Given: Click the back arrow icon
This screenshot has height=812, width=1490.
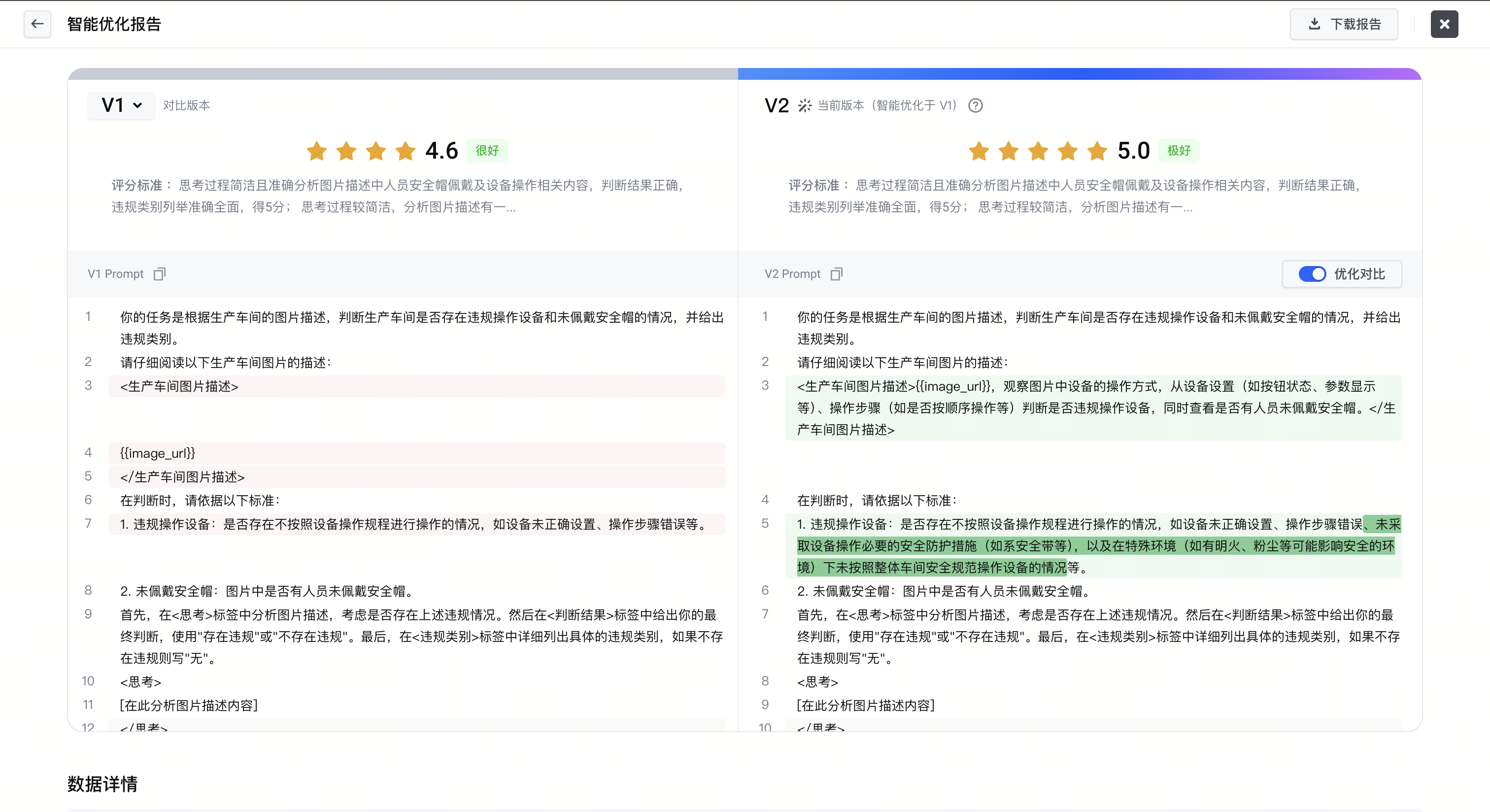Looking at the screenshot, I should 37,24.
